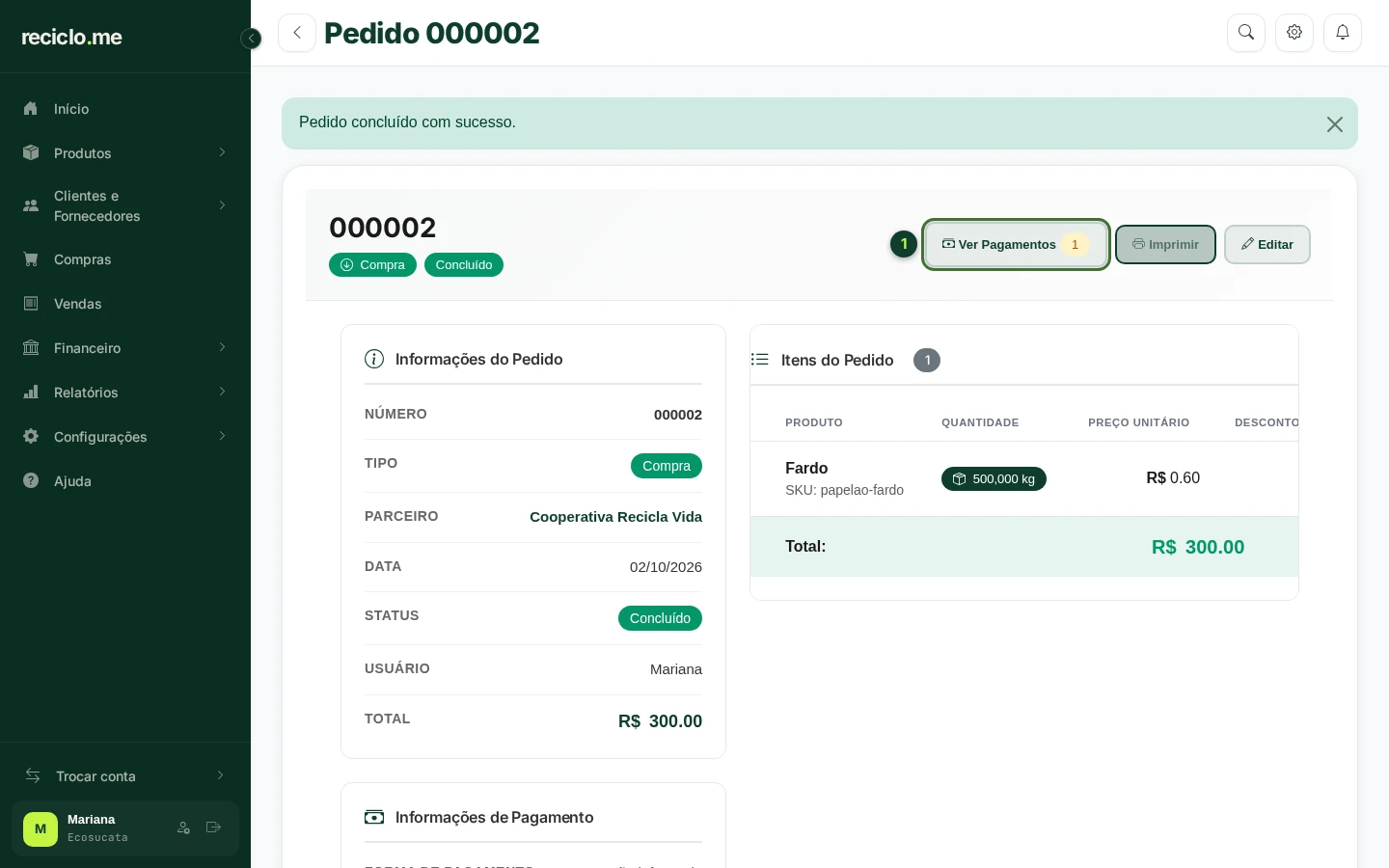Collapse the sidebar with the chevron toggle
Image resolution: width=1389 pixels, height=868 pixels.
(251, 39)
